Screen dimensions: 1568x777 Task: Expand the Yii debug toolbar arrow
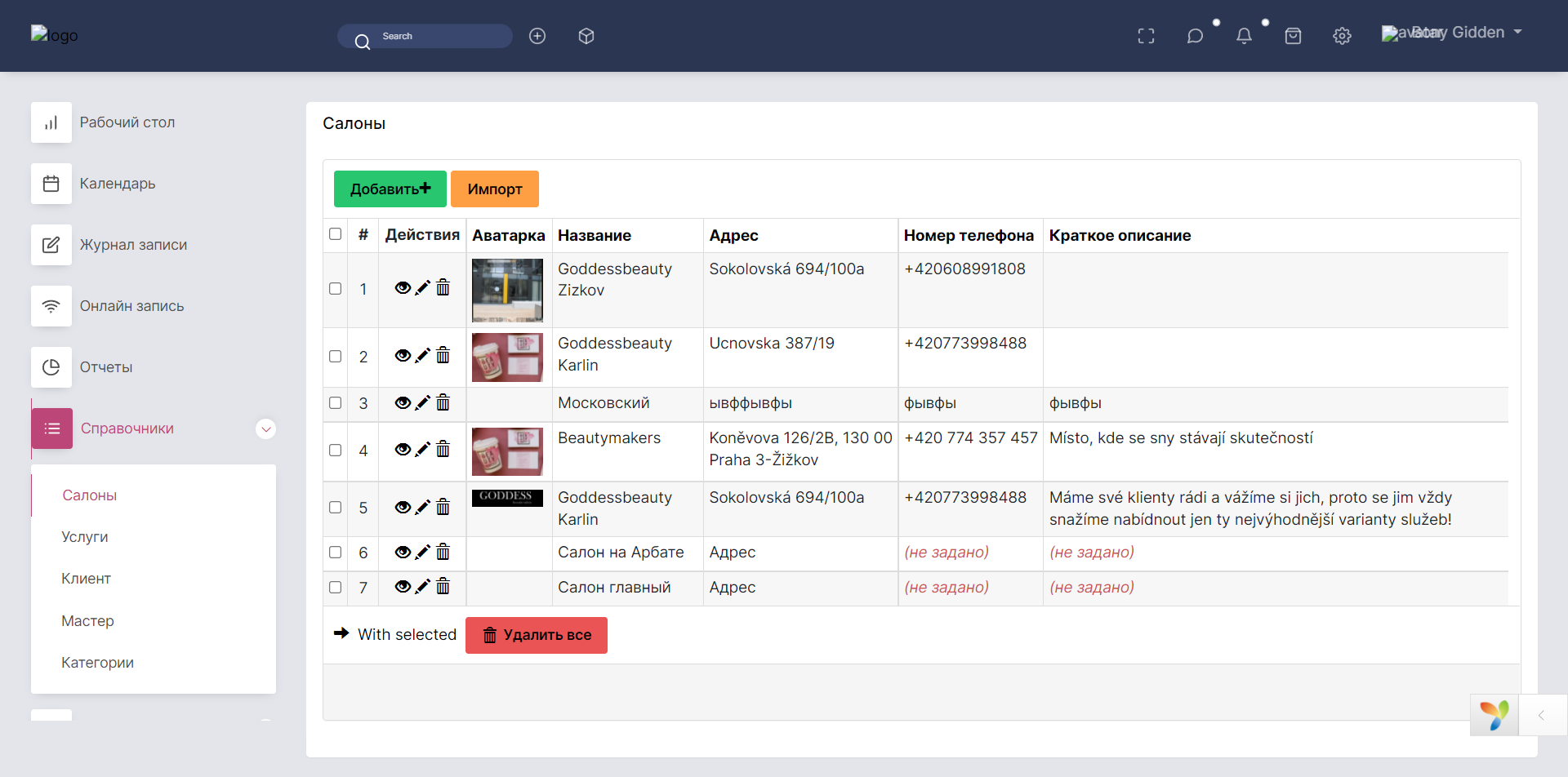point(1542,716)
